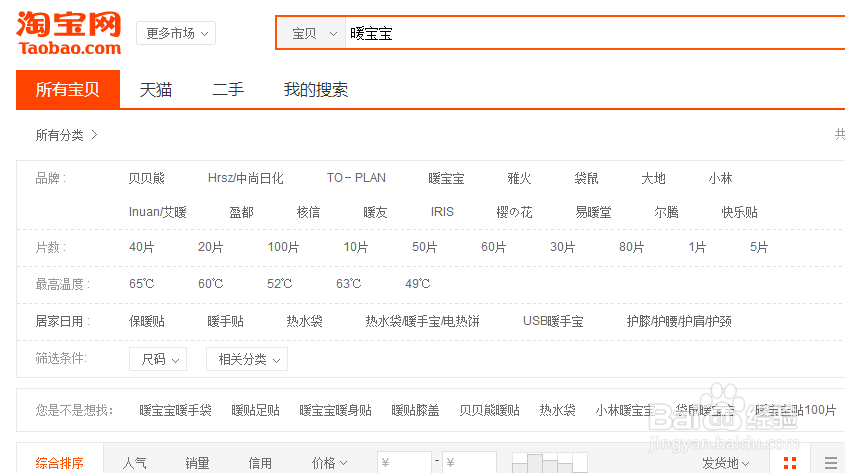Screen dimensions: 845x473
Task: Open the 相关分类 filter dropdown
Action: [x=247, y=359]
